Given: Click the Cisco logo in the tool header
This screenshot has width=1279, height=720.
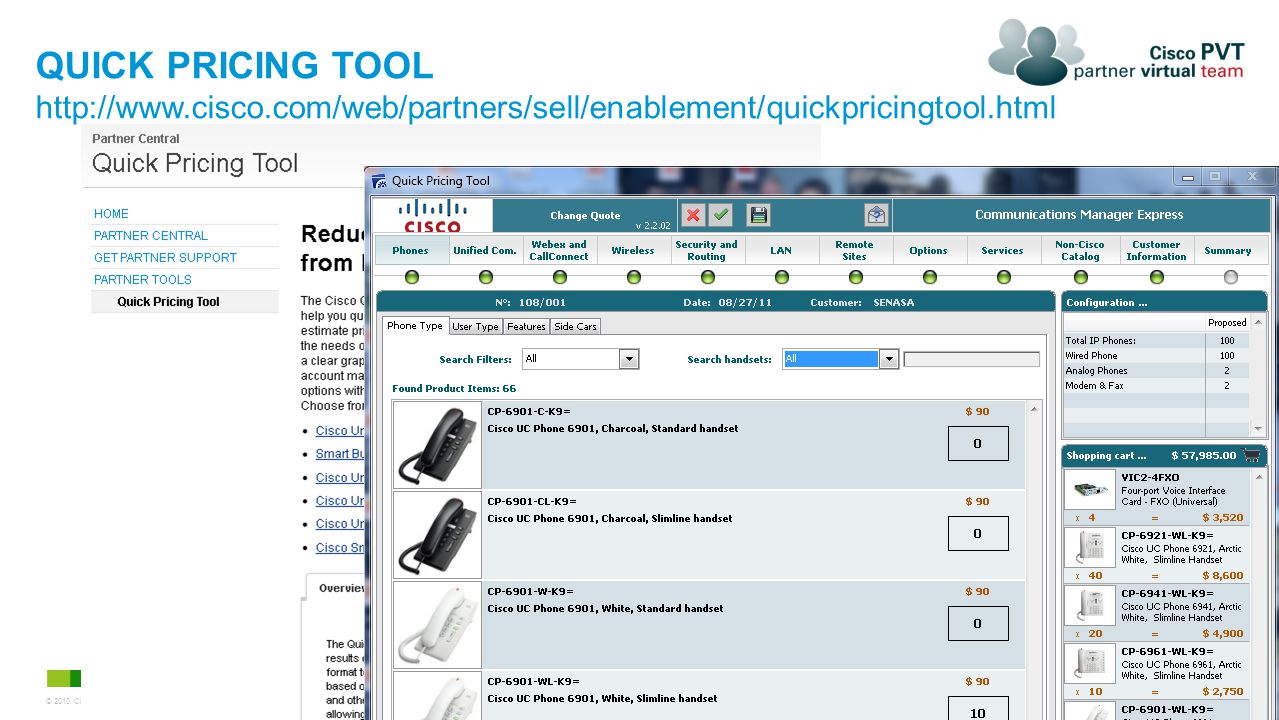Looking at the screenshot, I should coord(433,215).
